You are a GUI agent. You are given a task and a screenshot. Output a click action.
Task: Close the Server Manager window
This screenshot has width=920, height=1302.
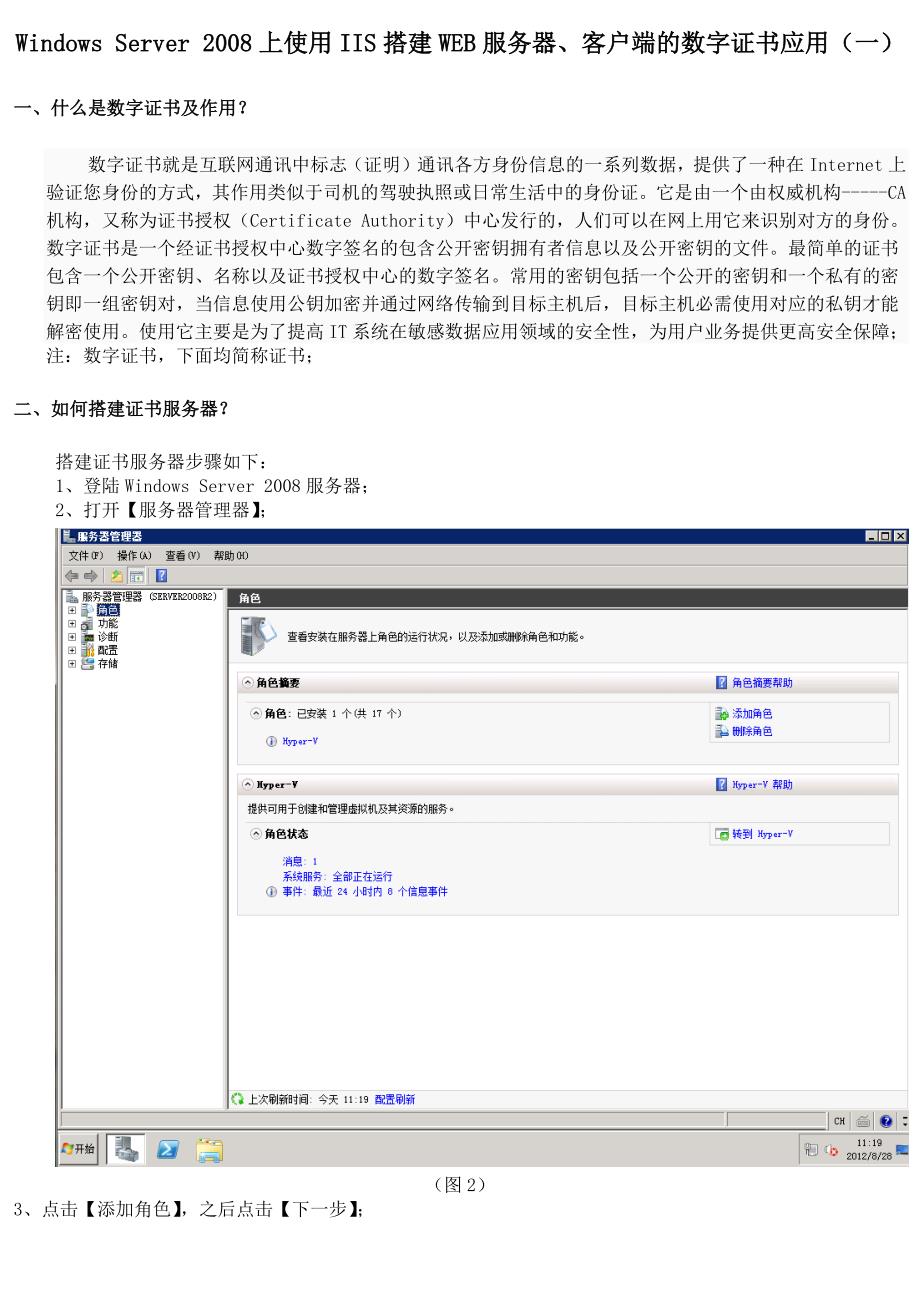tap(901, 537)
